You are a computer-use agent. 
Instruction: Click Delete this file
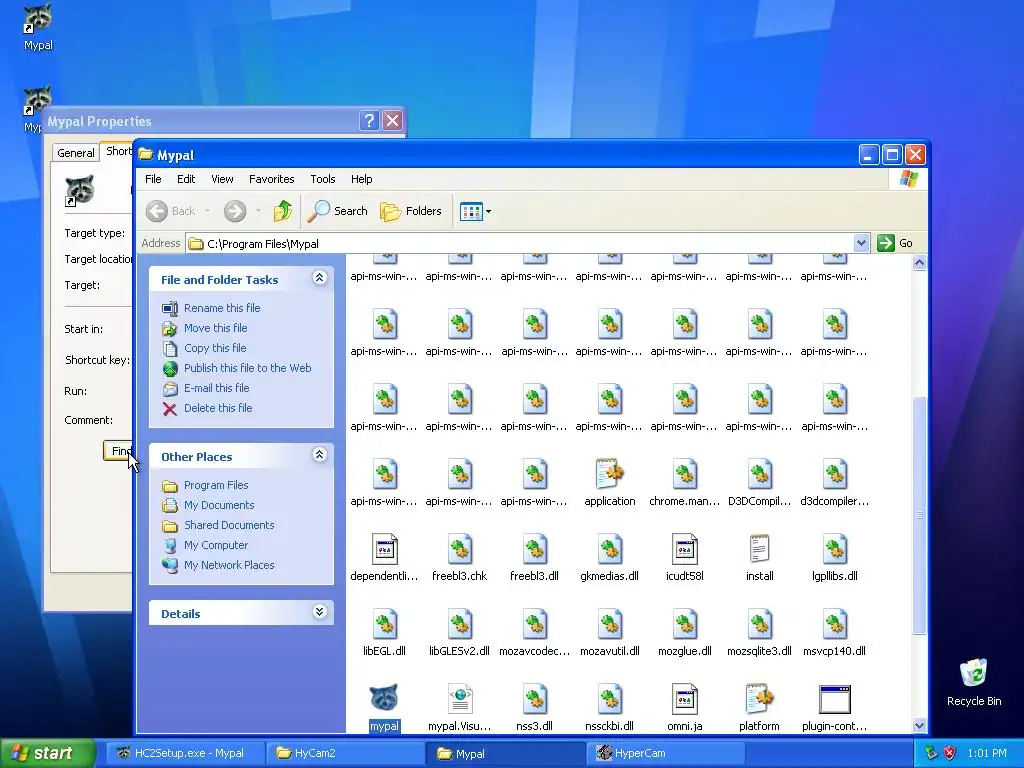pyautogui.click(x=218, y=408)
